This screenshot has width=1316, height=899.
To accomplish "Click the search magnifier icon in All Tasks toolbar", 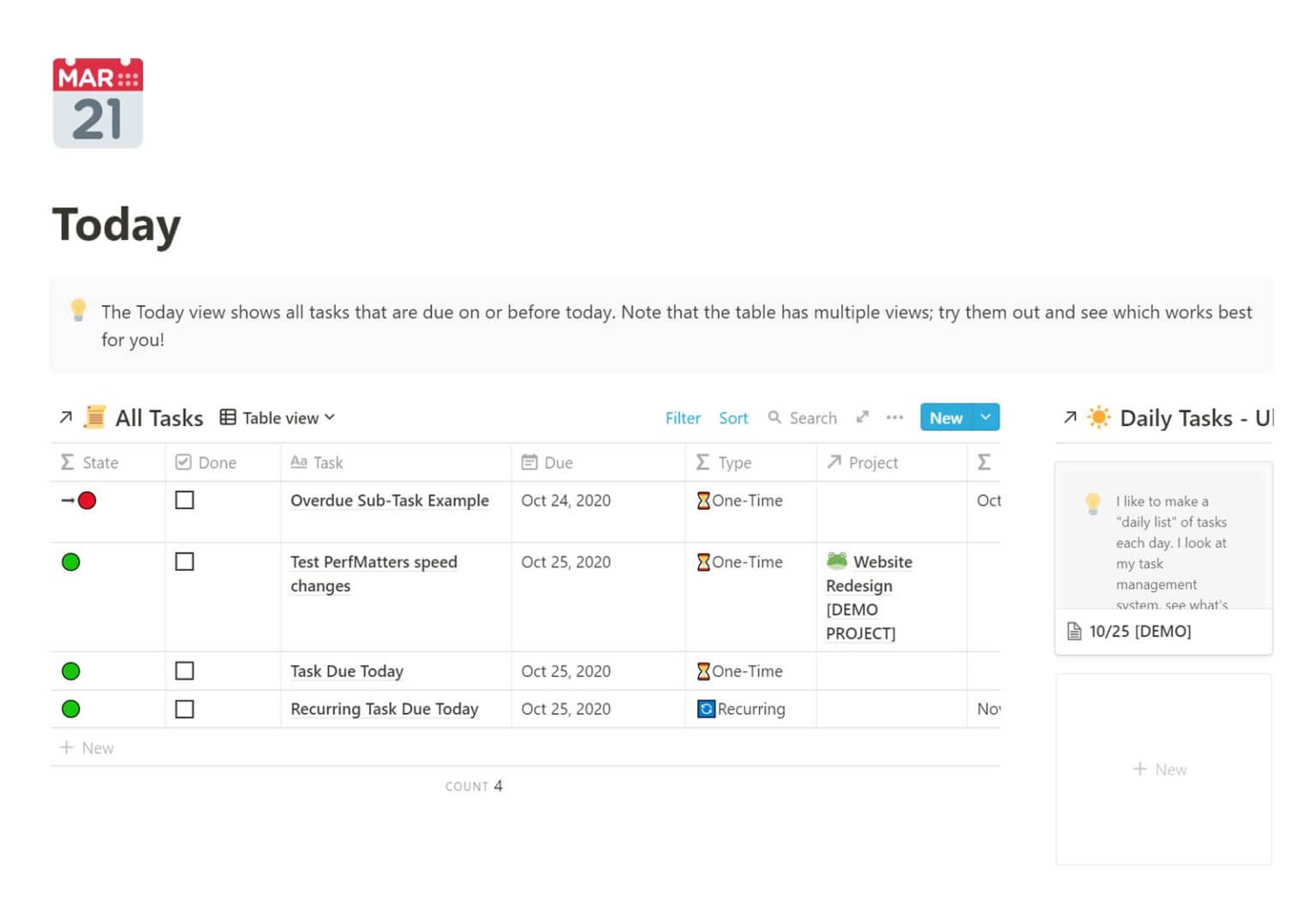I will click(x=775, y=417).
